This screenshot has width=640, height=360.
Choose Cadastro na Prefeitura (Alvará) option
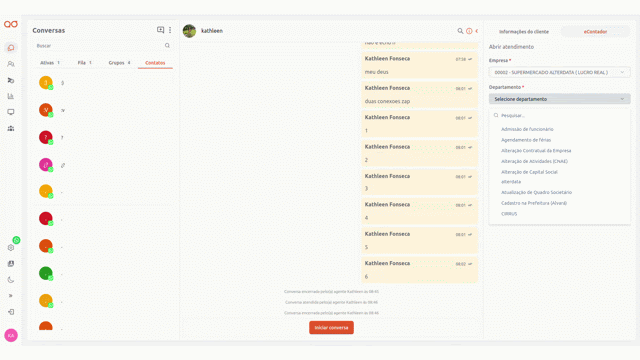point(534,203)
